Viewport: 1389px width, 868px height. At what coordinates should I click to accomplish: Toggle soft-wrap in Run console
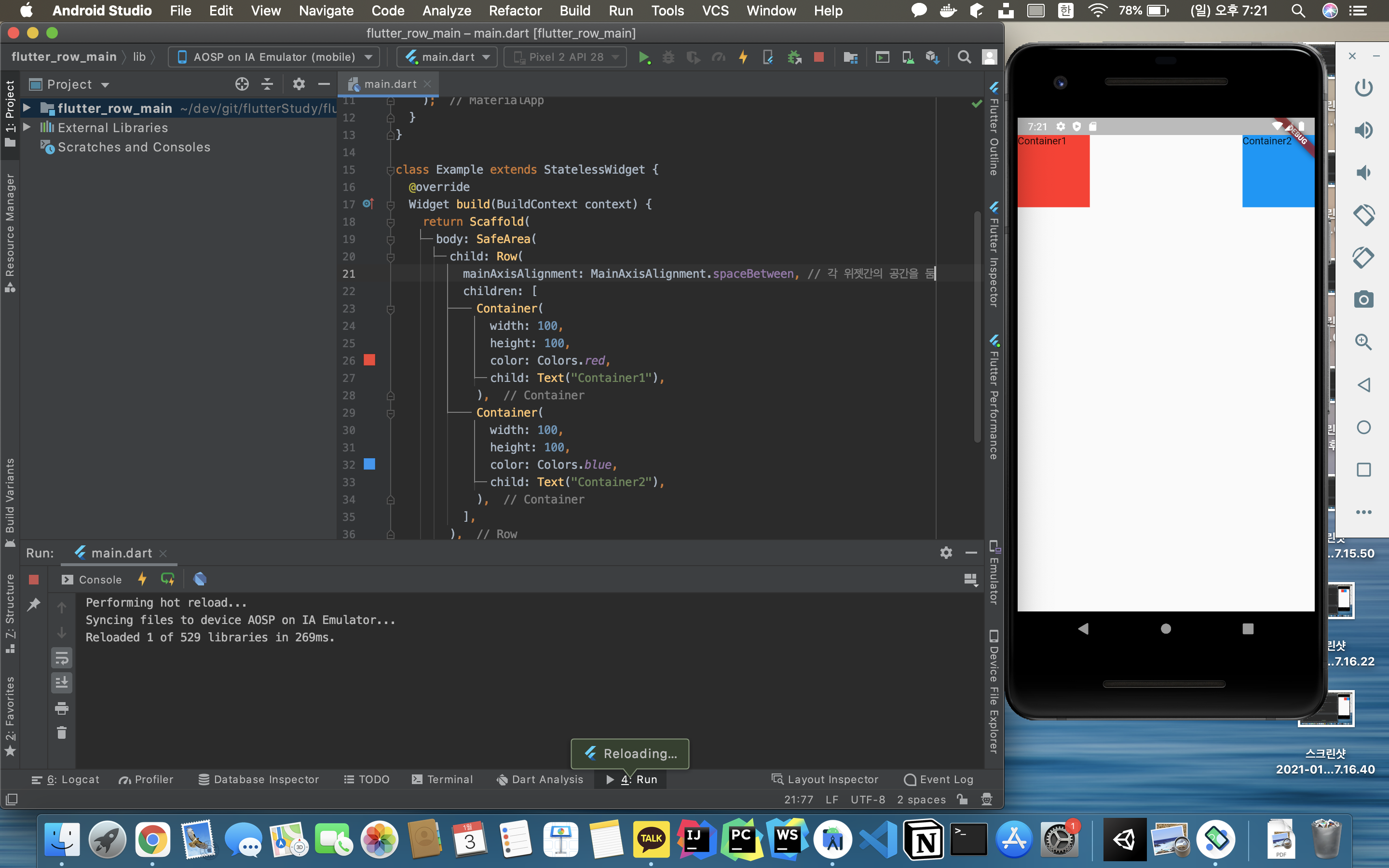click(61, 658)
